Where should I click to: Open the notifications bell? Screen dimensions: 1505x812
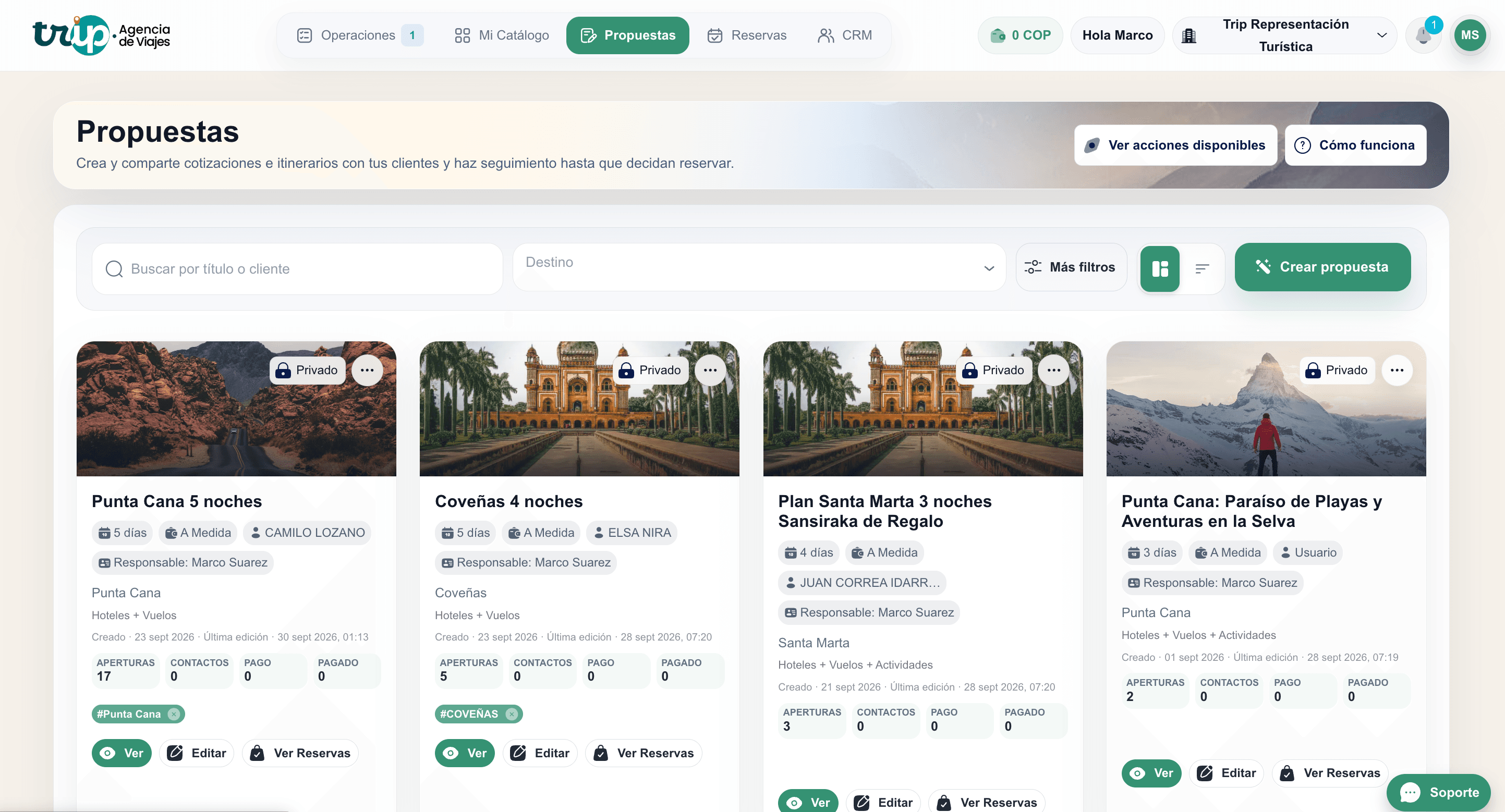tap(1423, 35)
